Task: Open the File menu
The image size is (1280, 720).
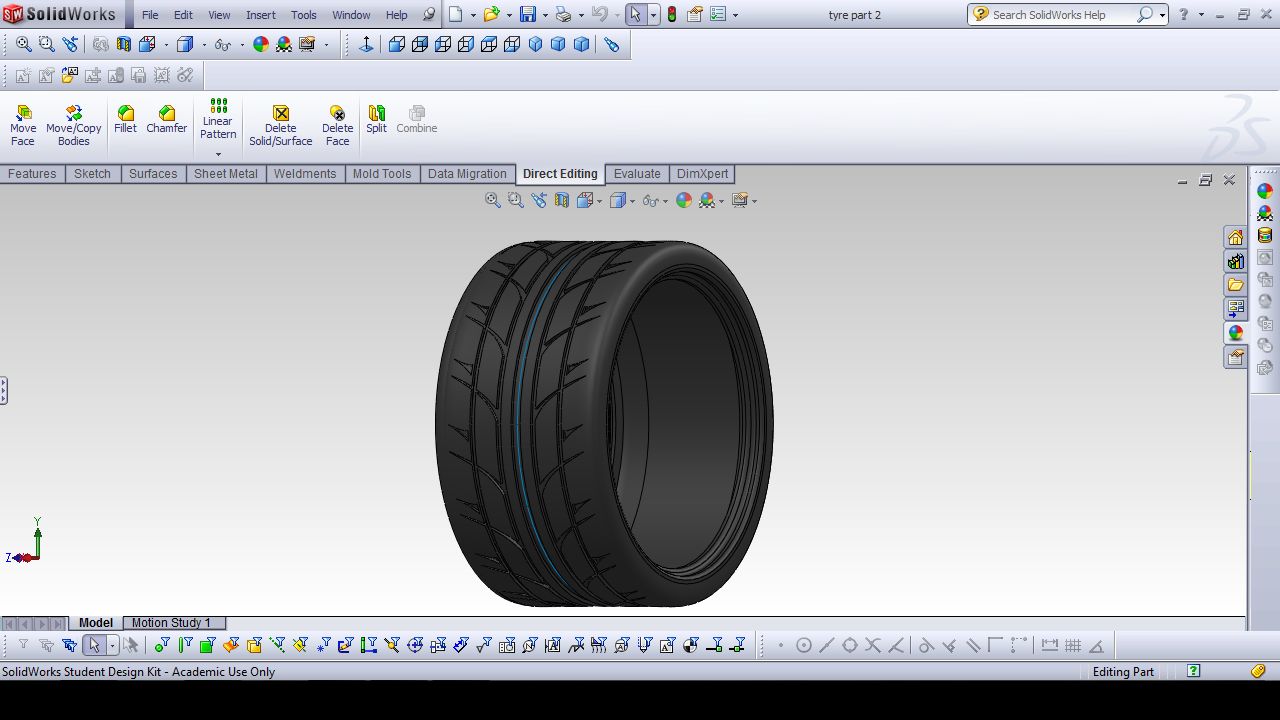Action: (x=150, y=15)
